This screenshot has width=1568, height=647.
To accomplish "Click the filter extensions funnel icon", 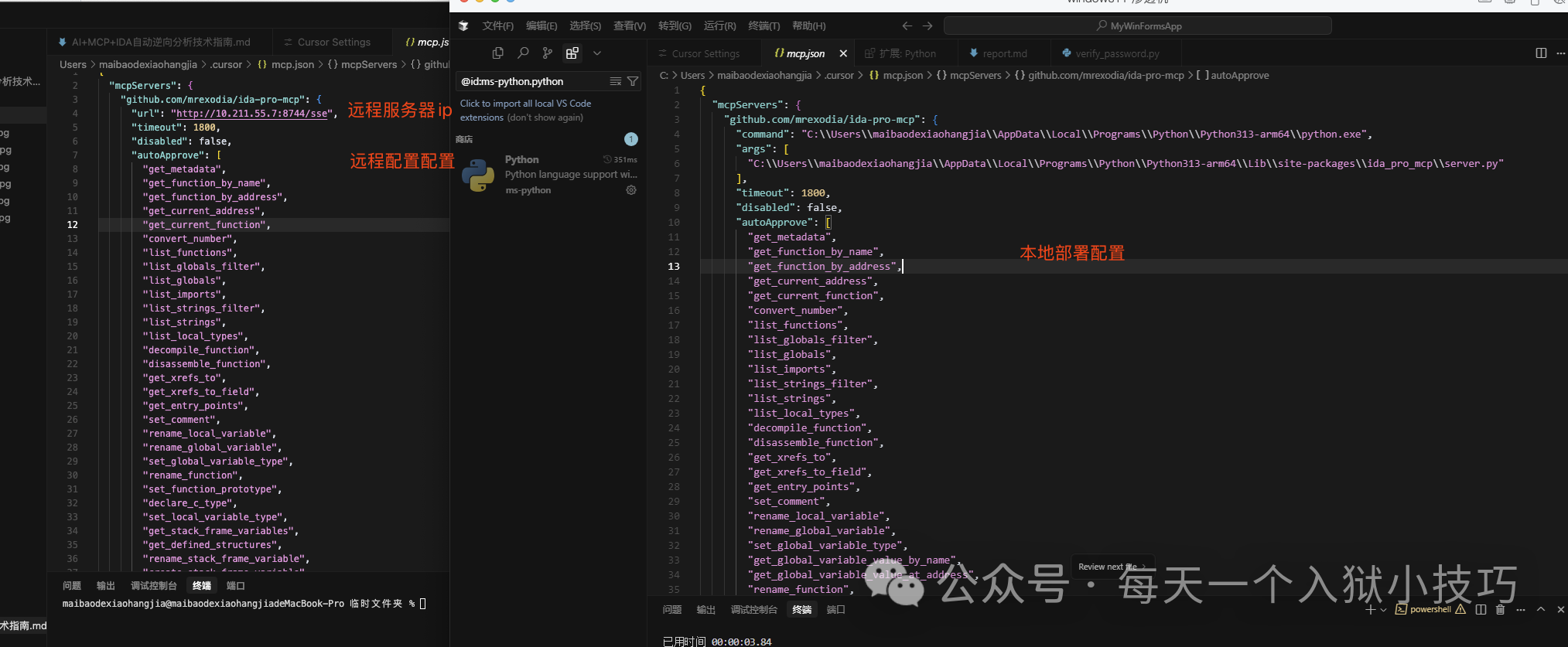I will click(633, 81).
